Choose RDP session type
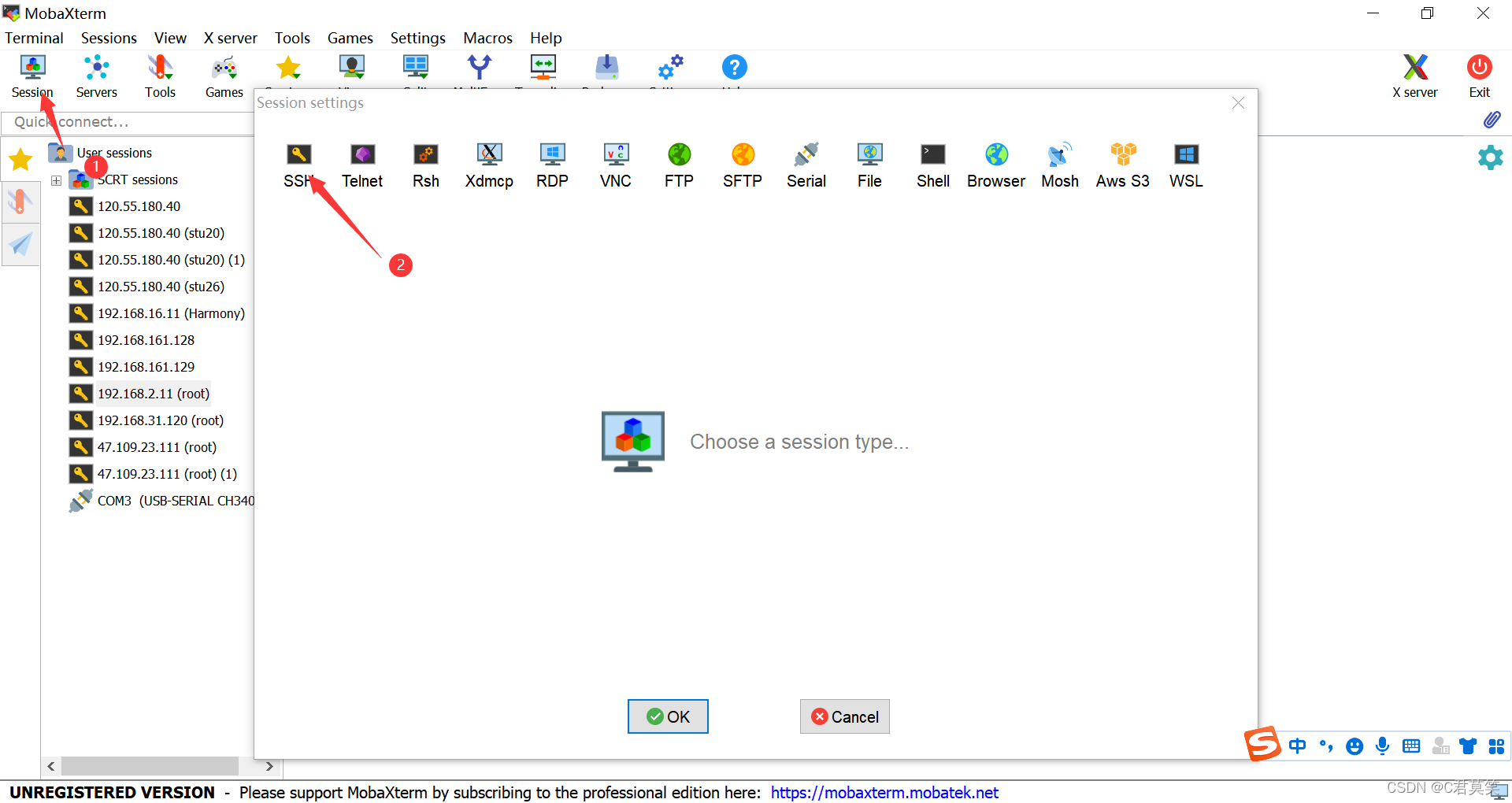The height and width of the screenshot is (803, 1512). point(552,165)
